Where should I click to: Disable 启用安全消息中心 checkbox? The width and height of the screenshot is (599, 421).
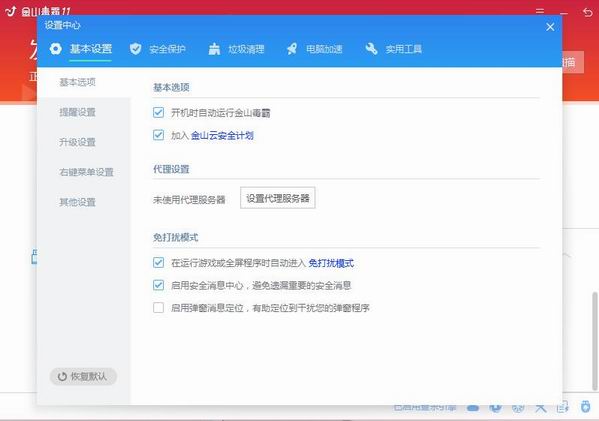pyautogui.click(x=159, y=285)
